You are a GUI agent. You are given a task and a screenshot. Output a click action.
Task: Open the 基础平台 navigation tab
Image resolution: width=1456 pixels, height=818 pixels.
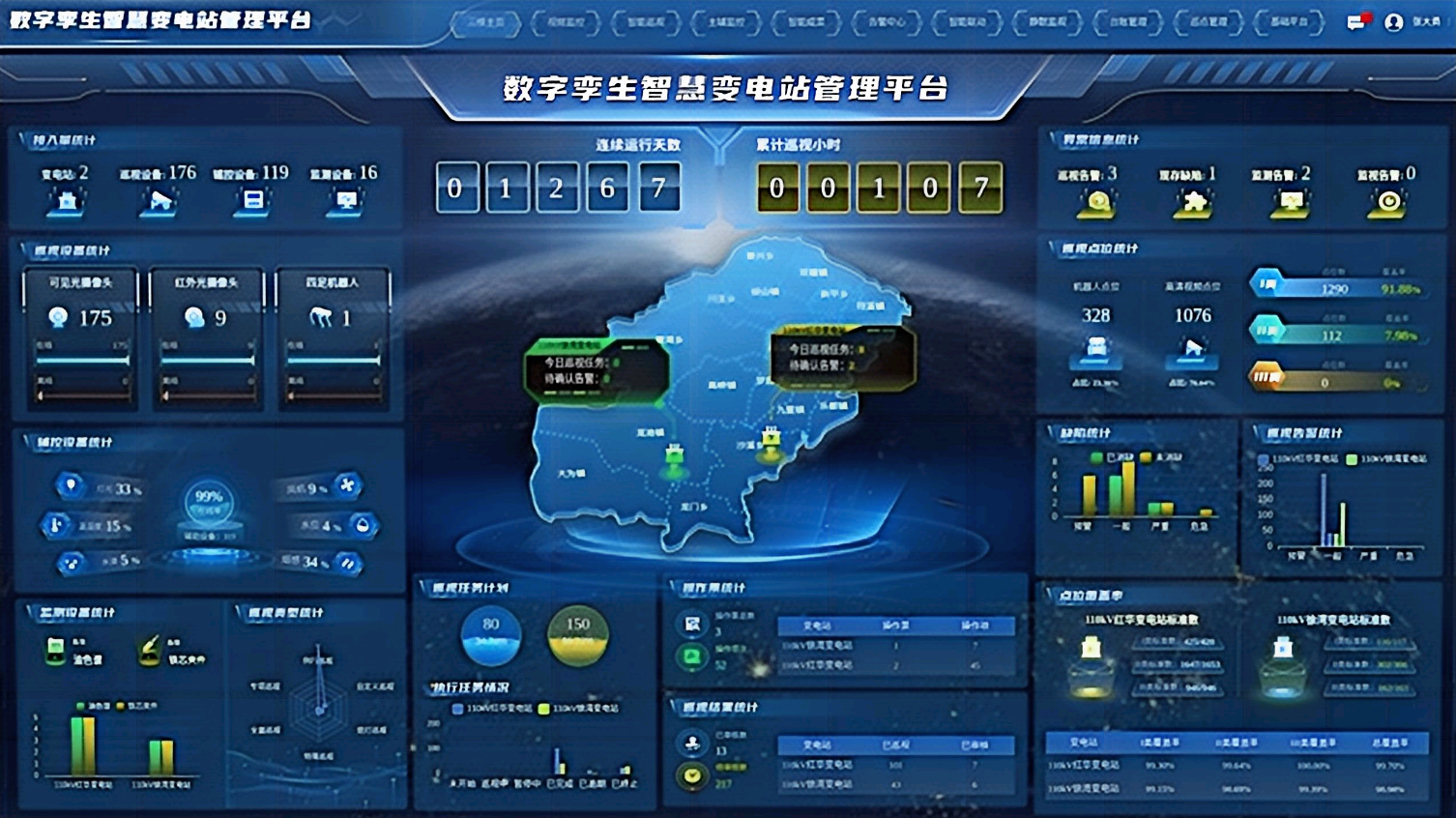pos(1288,21)
